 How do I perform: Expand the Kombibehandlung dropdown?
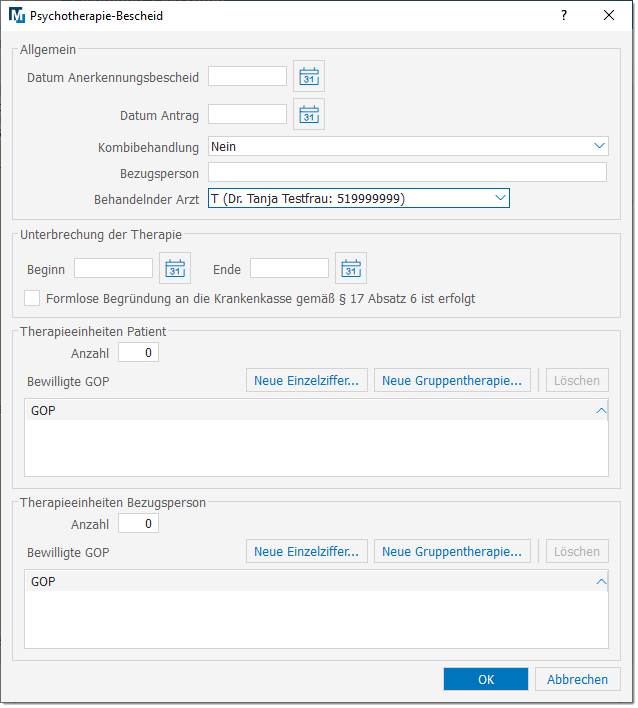tap(599, 146)
